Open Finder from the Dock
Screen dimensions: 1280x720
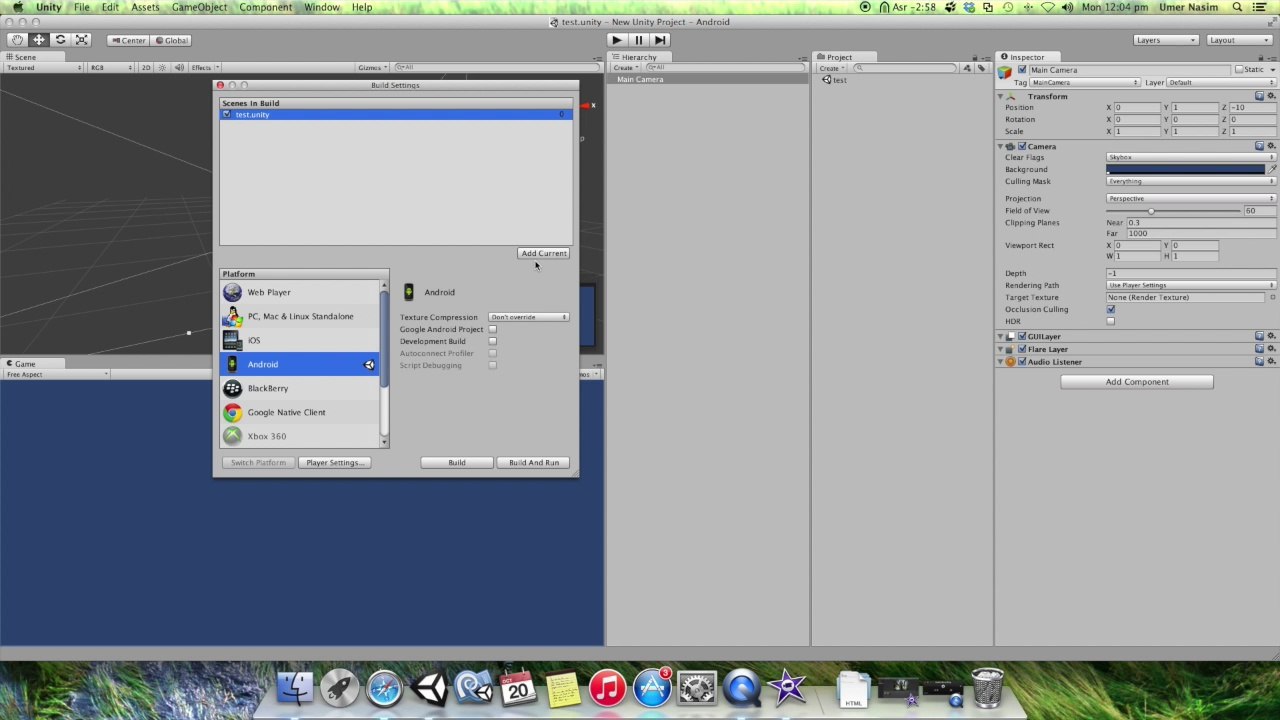[295, 688]
